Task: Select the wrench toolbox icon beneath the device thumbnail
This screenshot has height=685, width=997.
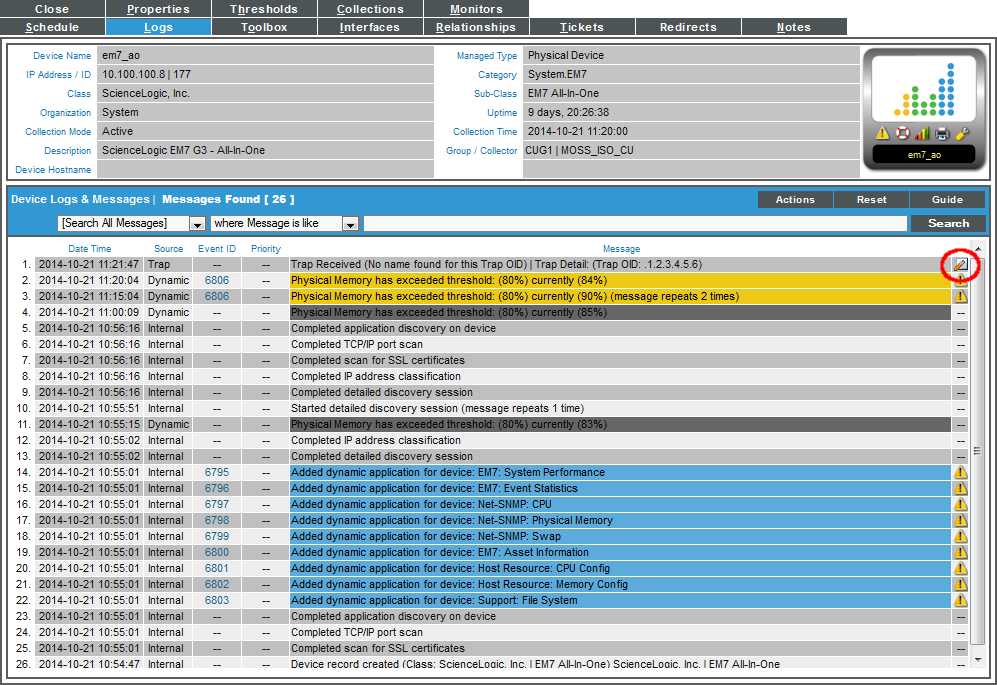Action: 961,132
